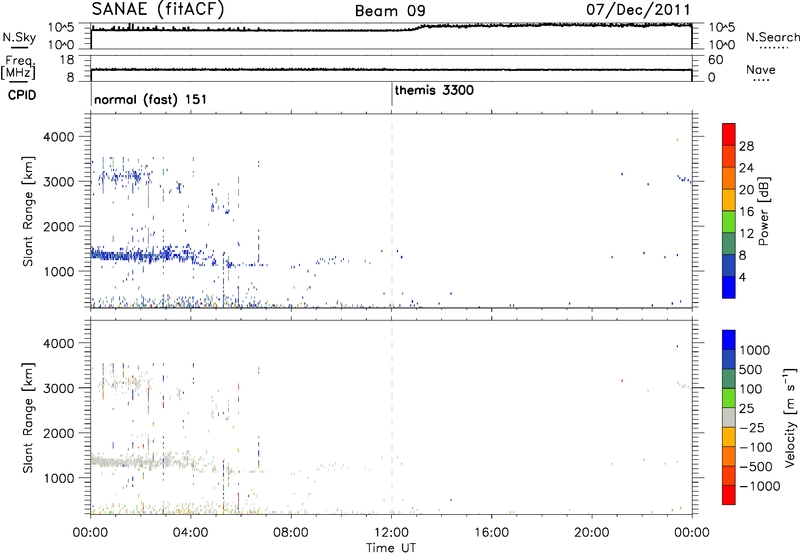Click the 4000 tick on the power panel axis
The height and width of the screenshot is (554, 800).
(59, 137)
